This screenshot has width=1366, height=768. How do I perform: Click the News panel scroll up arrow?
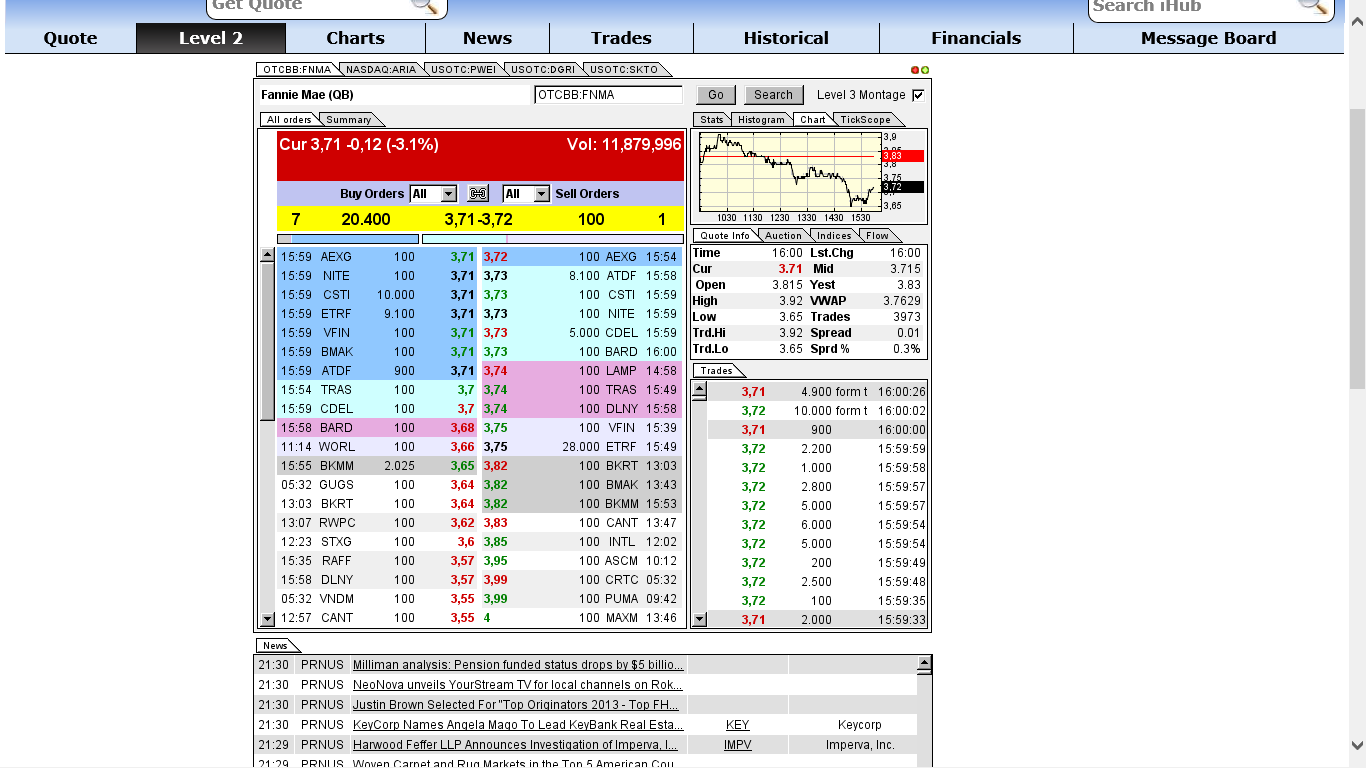[924, 662]
